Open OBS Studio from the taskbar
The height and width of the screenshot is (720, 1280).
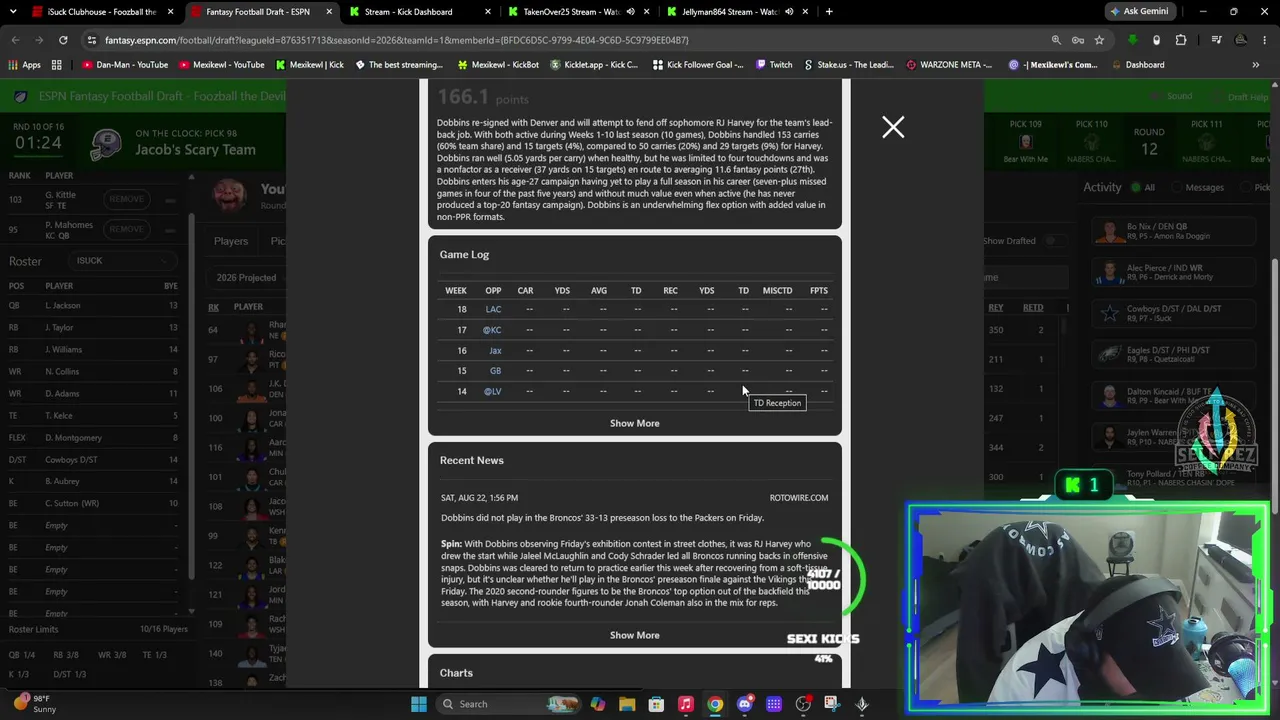click(x=803, y=704)
